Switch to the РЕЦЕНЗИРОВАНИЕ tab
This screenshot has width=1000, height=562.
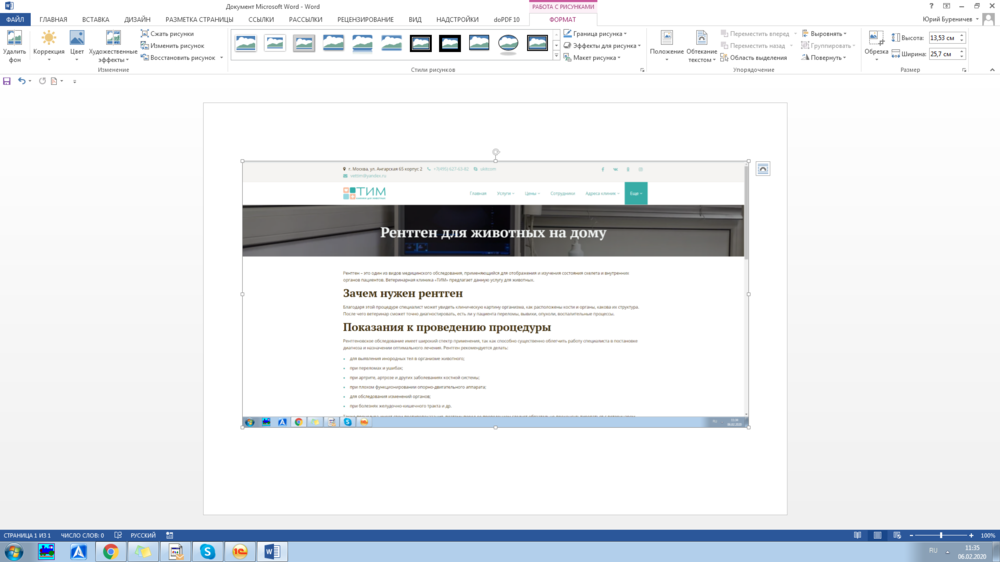(x=365, y=20)
